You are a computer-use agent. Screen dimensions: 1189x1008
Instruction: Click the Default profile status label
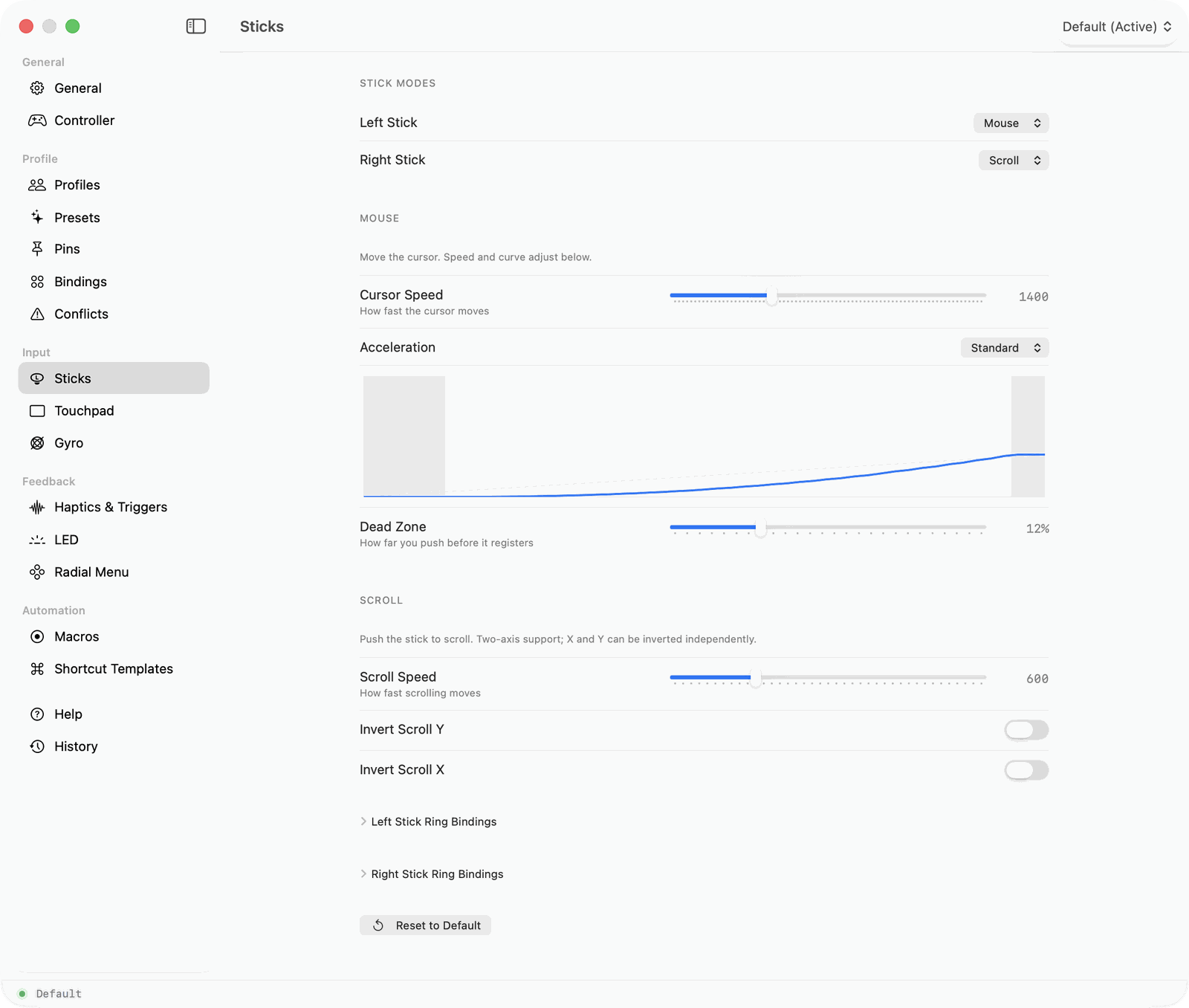click(x=59, y=994)
